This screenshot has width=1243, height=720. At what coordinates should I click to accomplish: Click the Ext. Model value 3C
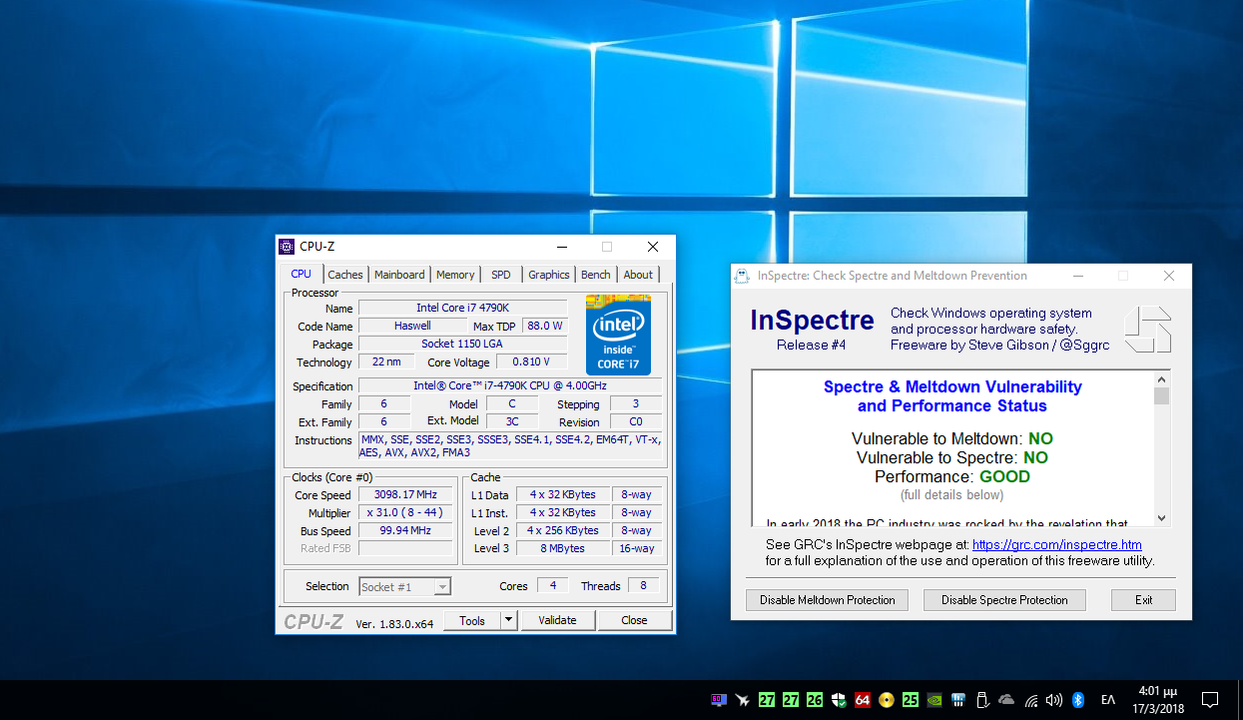point(512,422)
